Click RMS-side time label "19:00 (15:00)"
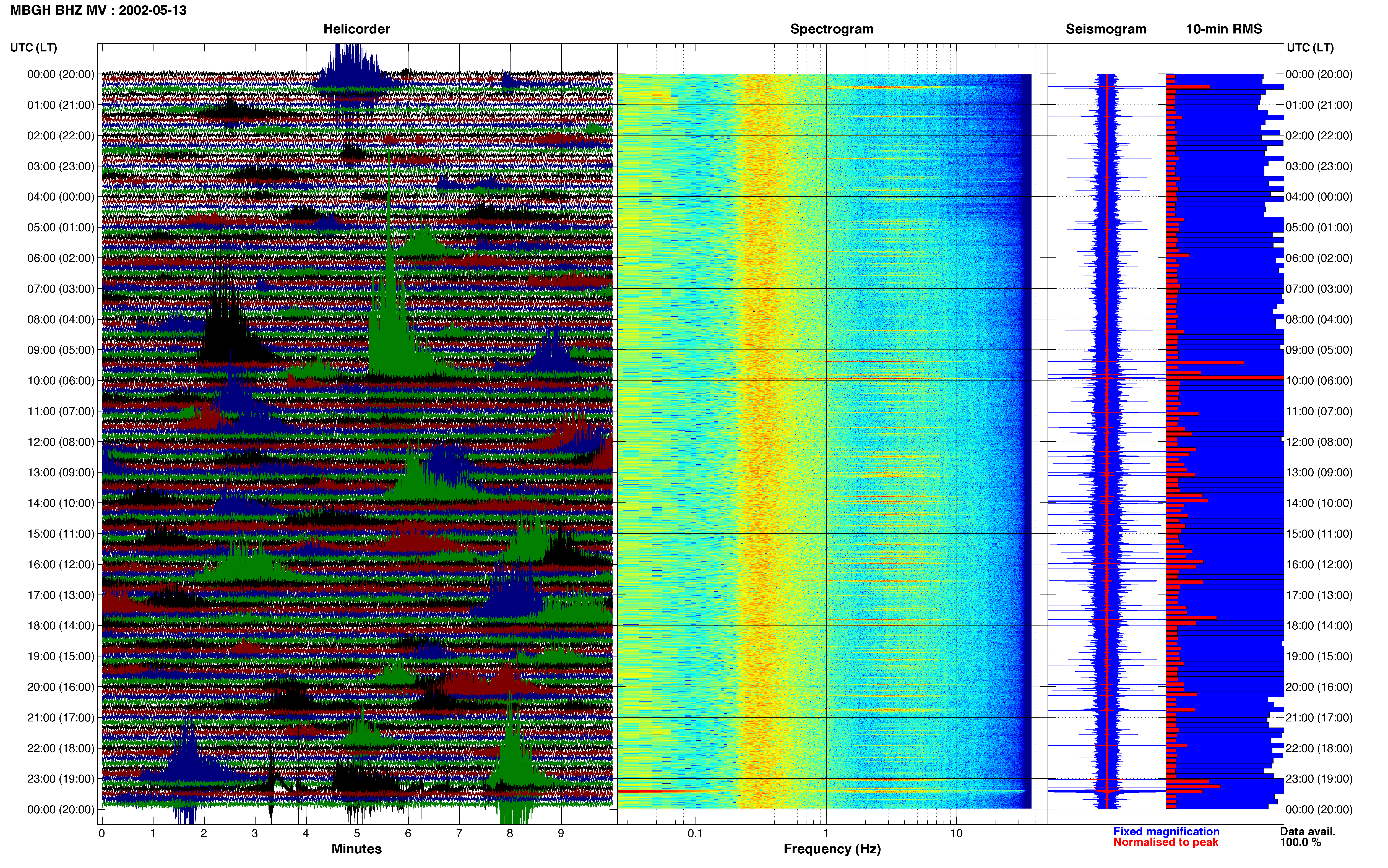Screen dimensions: 1388x868 click(x=1319, y=656)
